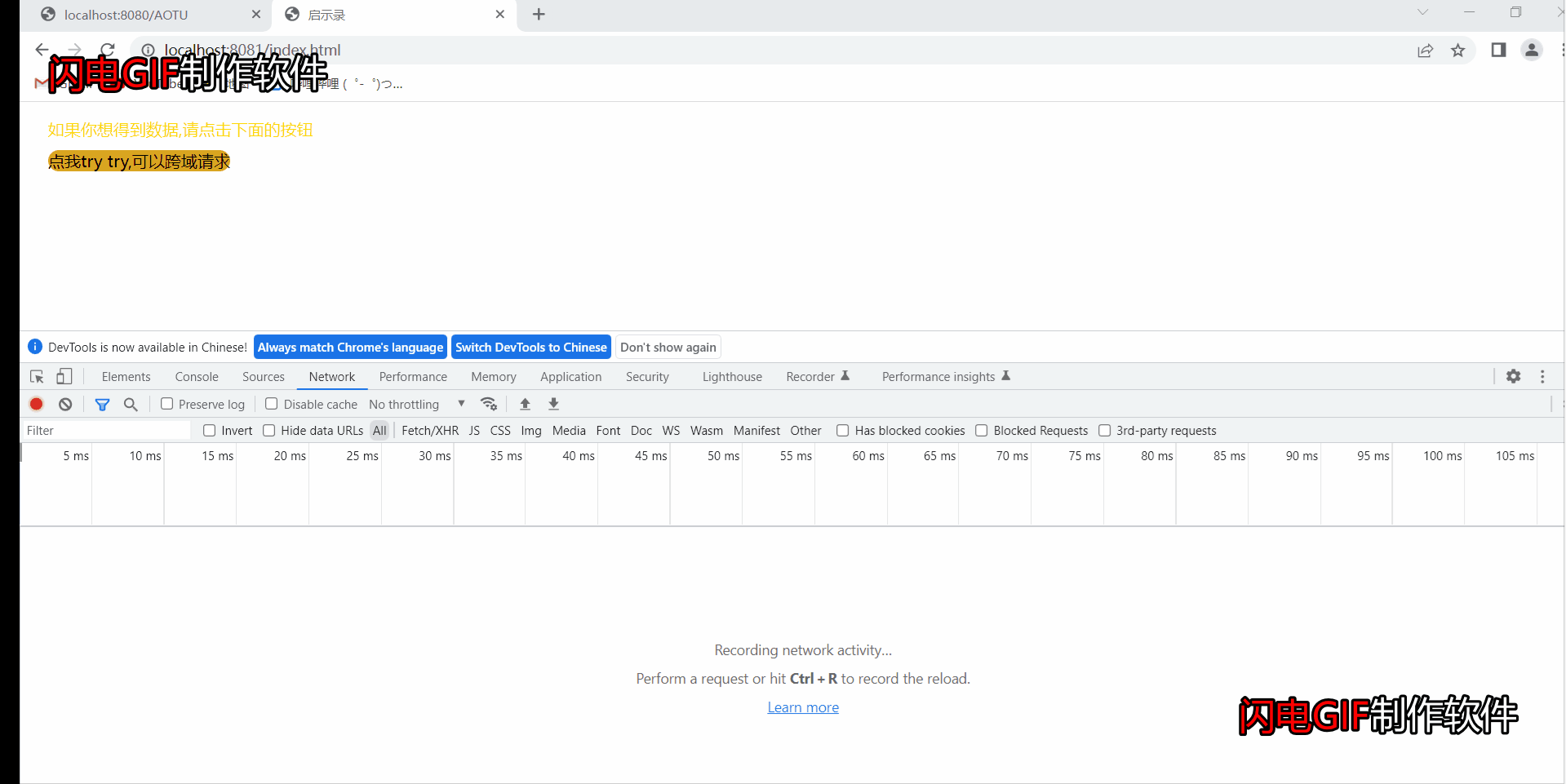Share this page icon
The height and width of the screenshot is (784, 1566).
(1425, 51)
